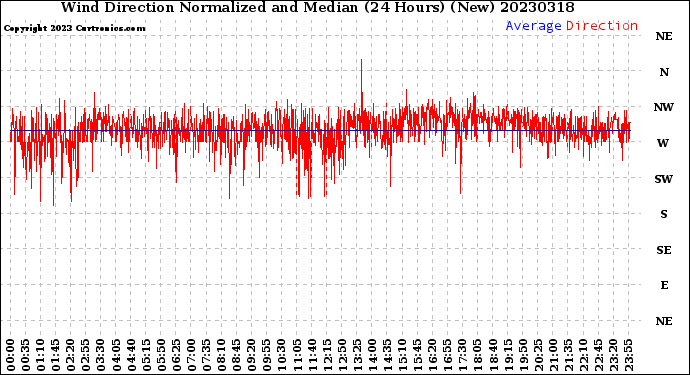Click the 05:50 time label
690x375 pixels.
click(x=161, y=355)
